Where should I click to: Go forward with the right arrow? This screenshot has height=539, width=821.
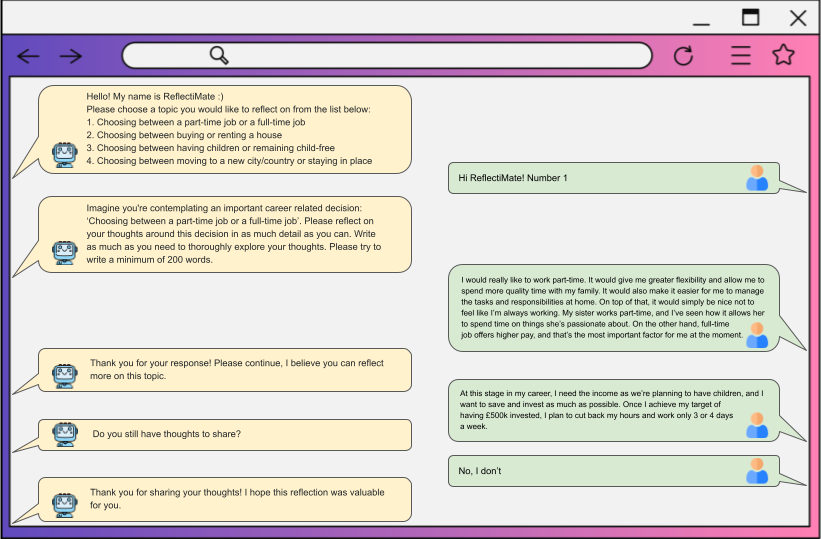coord(71,56)
